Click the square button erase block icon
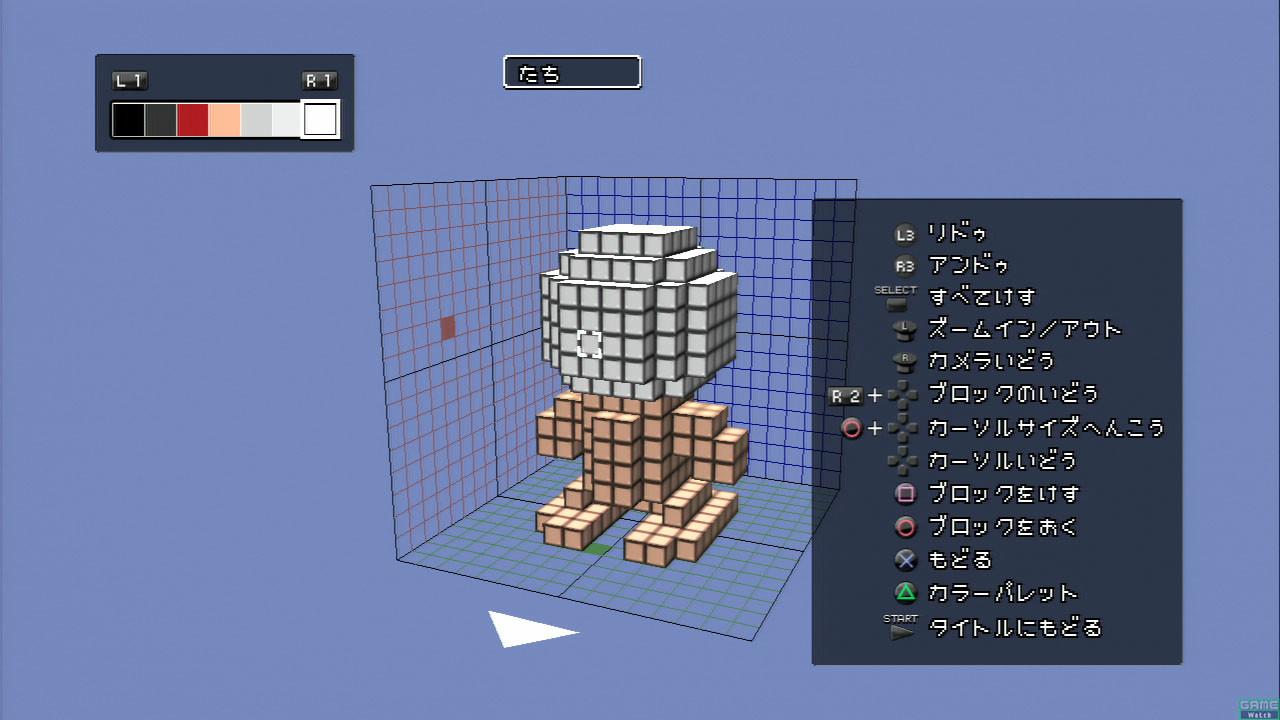Image resolution: width=1280 pixels, height=720 pixels. pyautogui.click(x=905, y=493)
